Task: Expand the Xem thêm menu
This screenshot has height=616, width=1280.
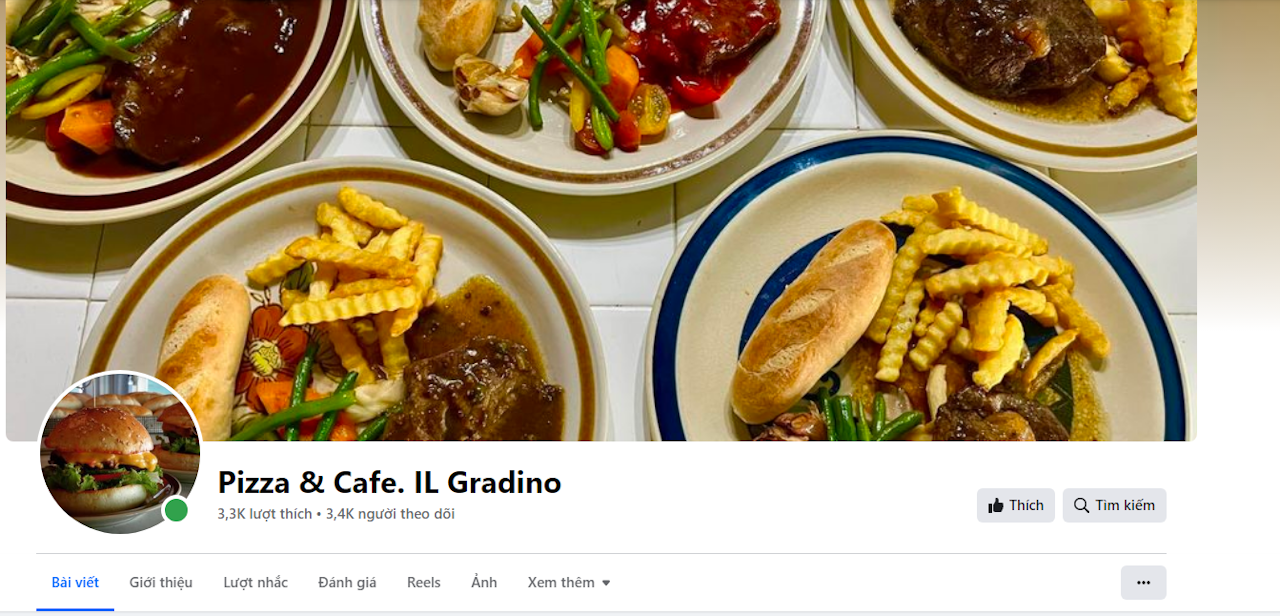Action: (x=569, y=583)
